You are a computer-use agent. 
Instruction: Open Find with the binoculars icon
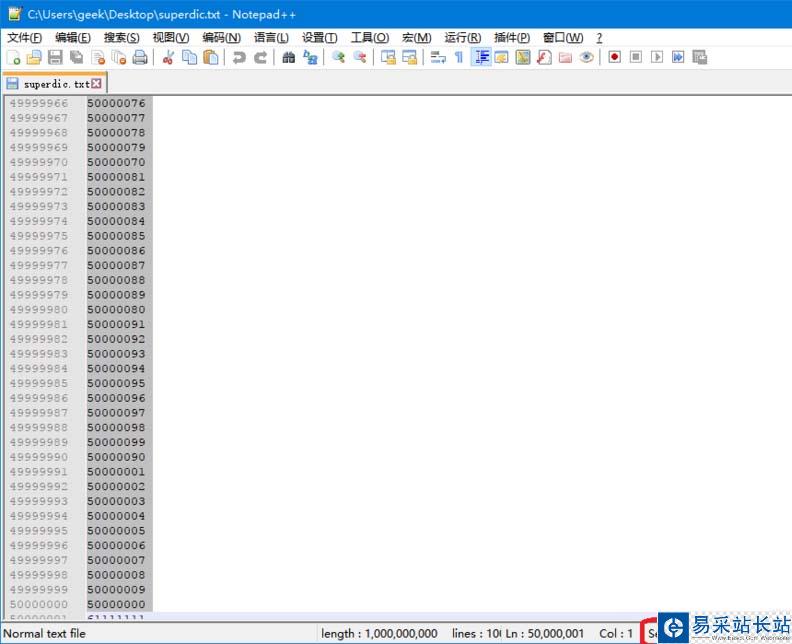click(x=288, y=58)
